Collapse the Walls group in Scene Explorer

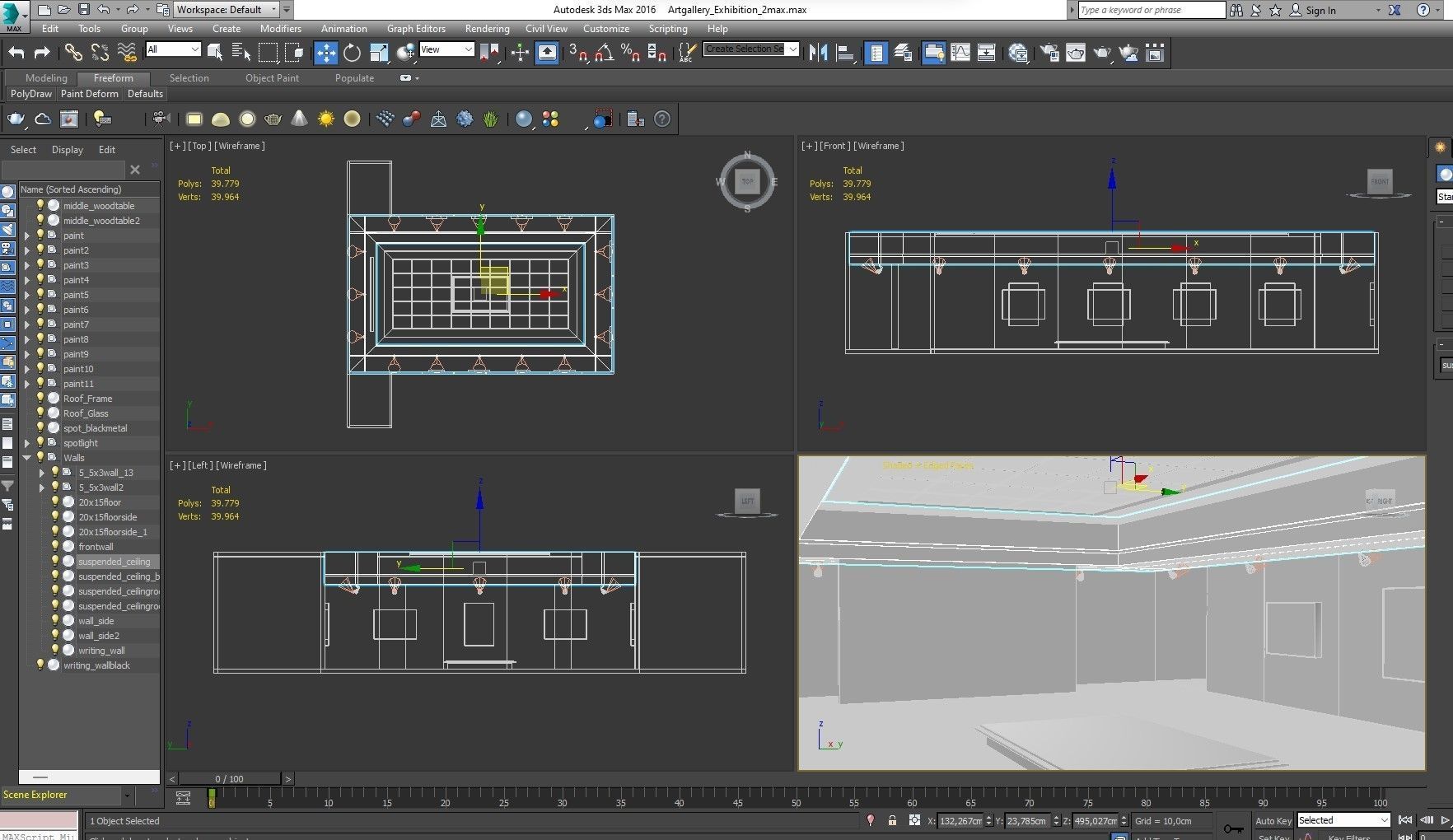point(27,457)
